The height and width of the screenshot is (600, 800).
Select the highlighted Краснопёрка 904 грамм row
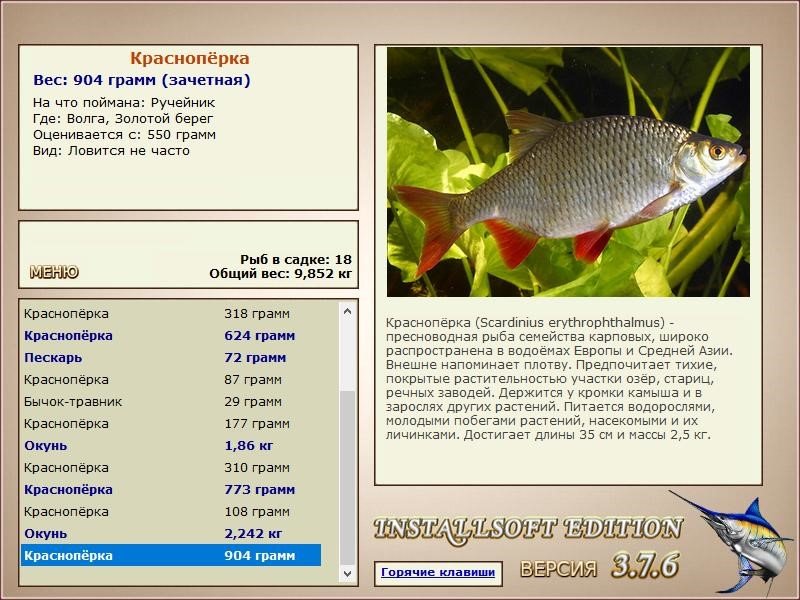click(171, 555)
